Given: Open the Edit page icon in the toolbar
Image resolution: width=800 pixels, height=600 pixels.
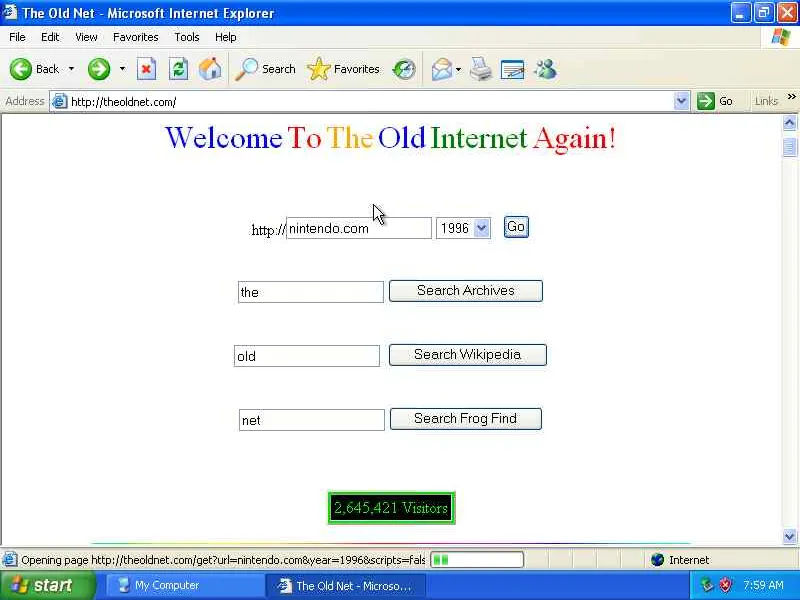Looking at the screenshot, I should point(513,69).
